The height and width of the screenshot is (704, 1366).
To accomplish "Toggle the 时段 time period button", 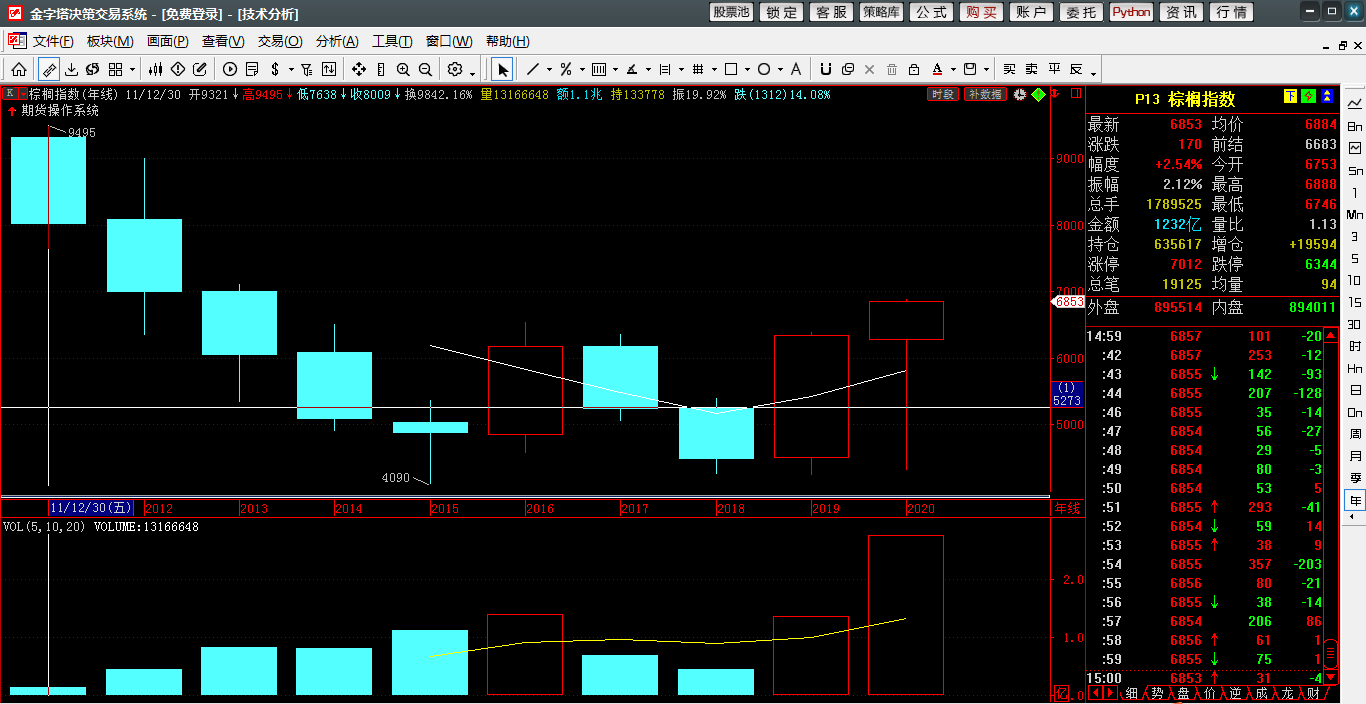I will point(942,94).
